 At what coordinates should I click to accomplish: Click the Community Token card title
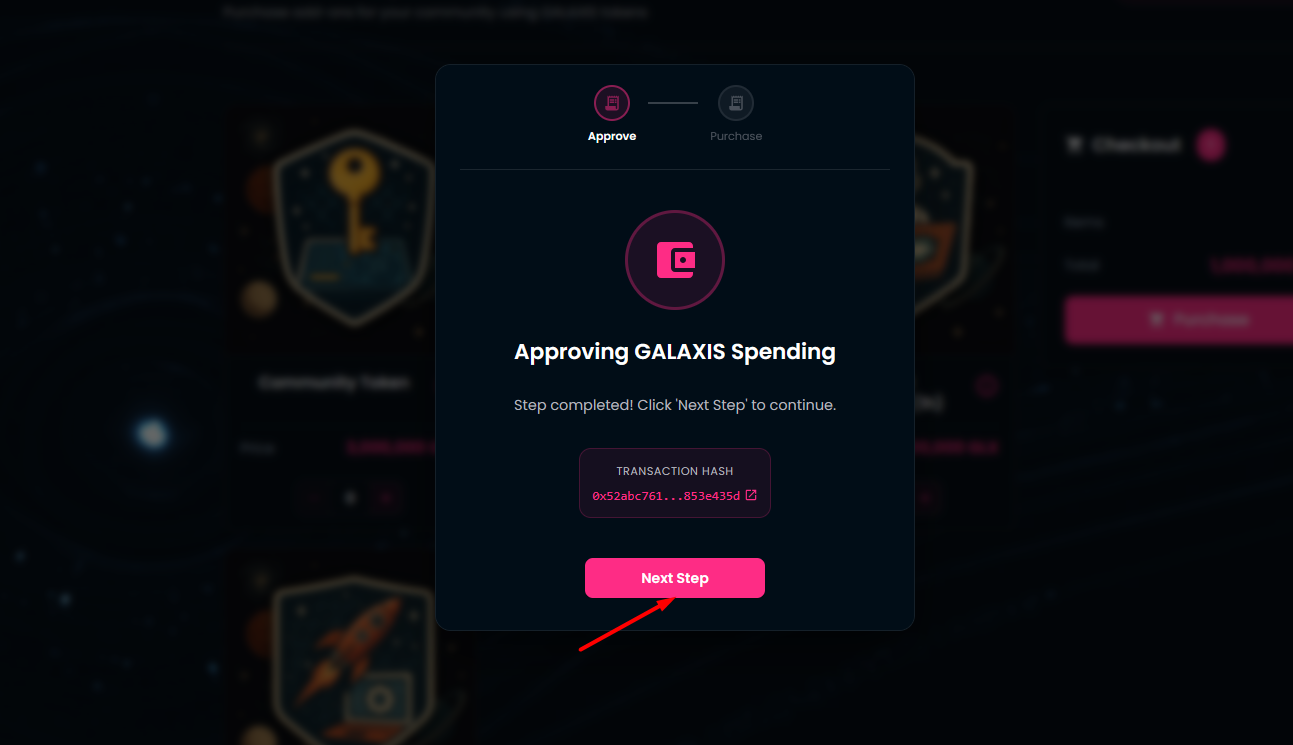(334, 383)
